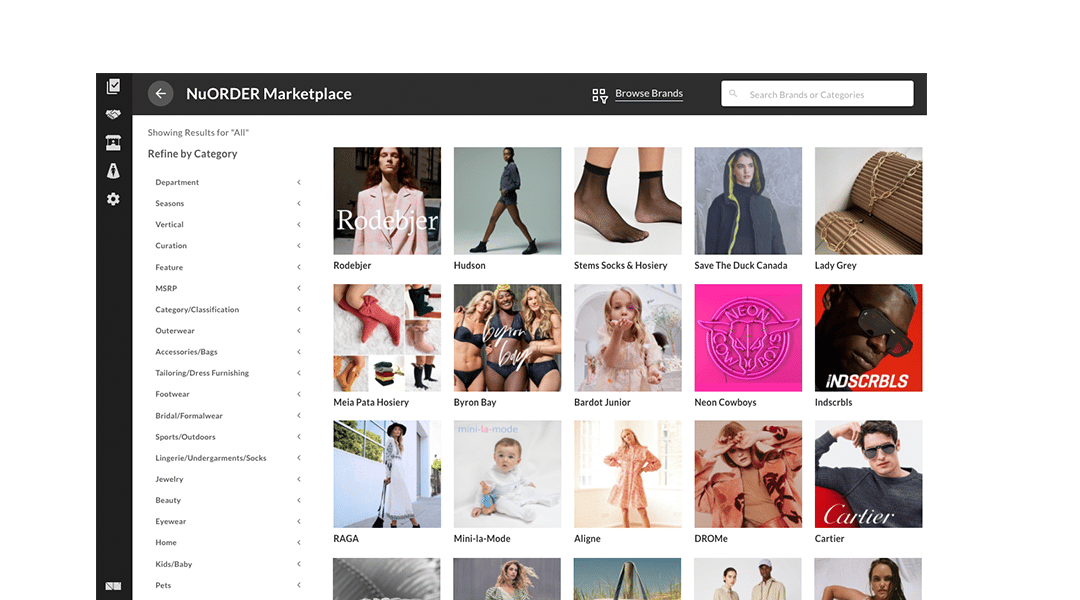This screenshot has width=1080, height=600.
Task: Go back using the arrow button
Action: [160, 94]
